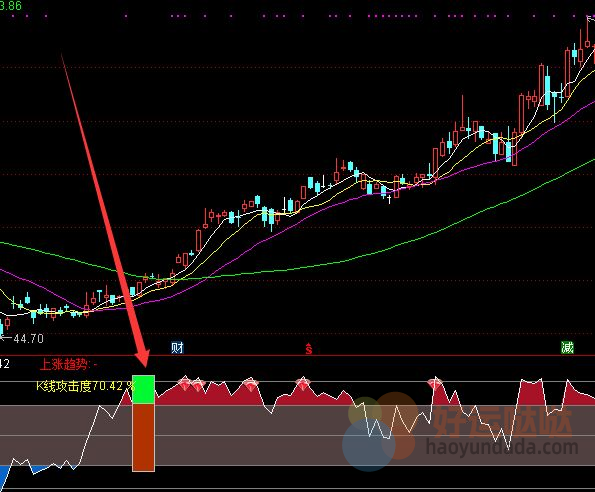Click the diamond signal below the S marker

tap(303, 384)
